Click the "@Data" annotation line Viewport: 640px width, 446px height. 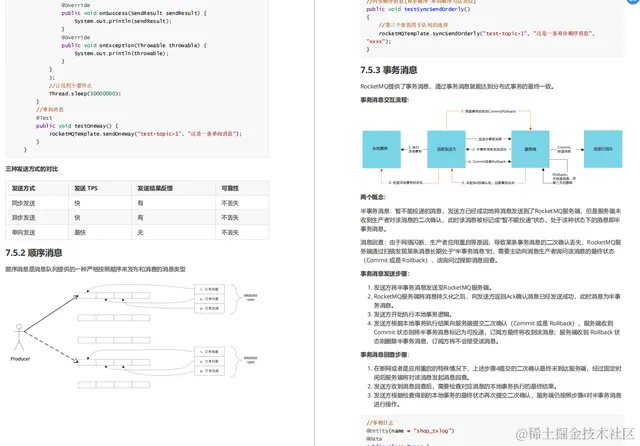374,439
